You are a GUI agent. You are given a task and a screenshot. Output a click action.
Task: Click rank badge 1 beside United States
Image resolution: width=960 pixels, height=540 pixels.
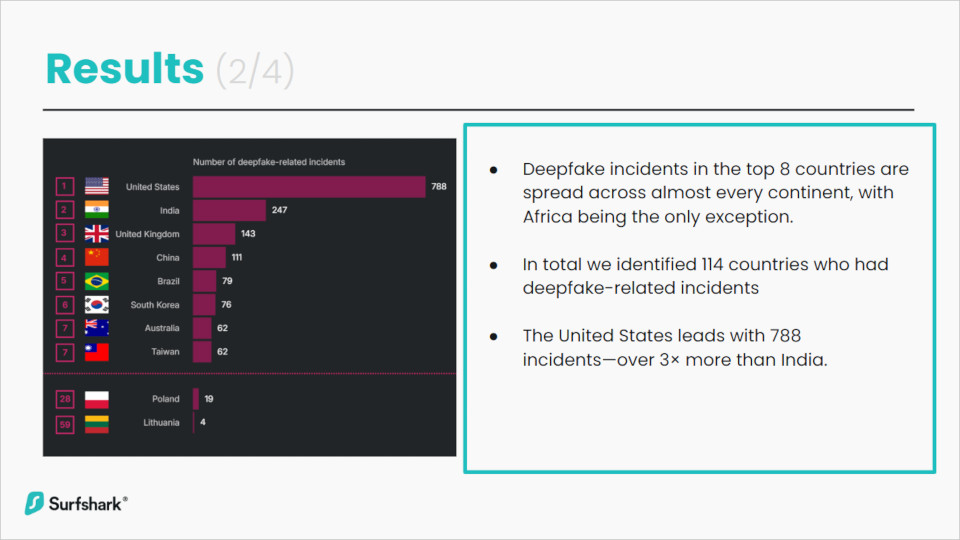coord(65,186)
